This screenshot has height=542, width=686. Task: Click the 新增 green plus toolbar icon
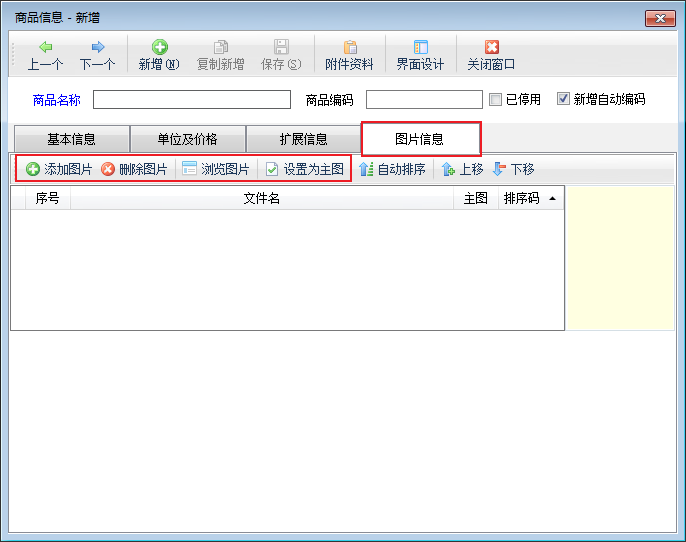(x=159, y=47)
